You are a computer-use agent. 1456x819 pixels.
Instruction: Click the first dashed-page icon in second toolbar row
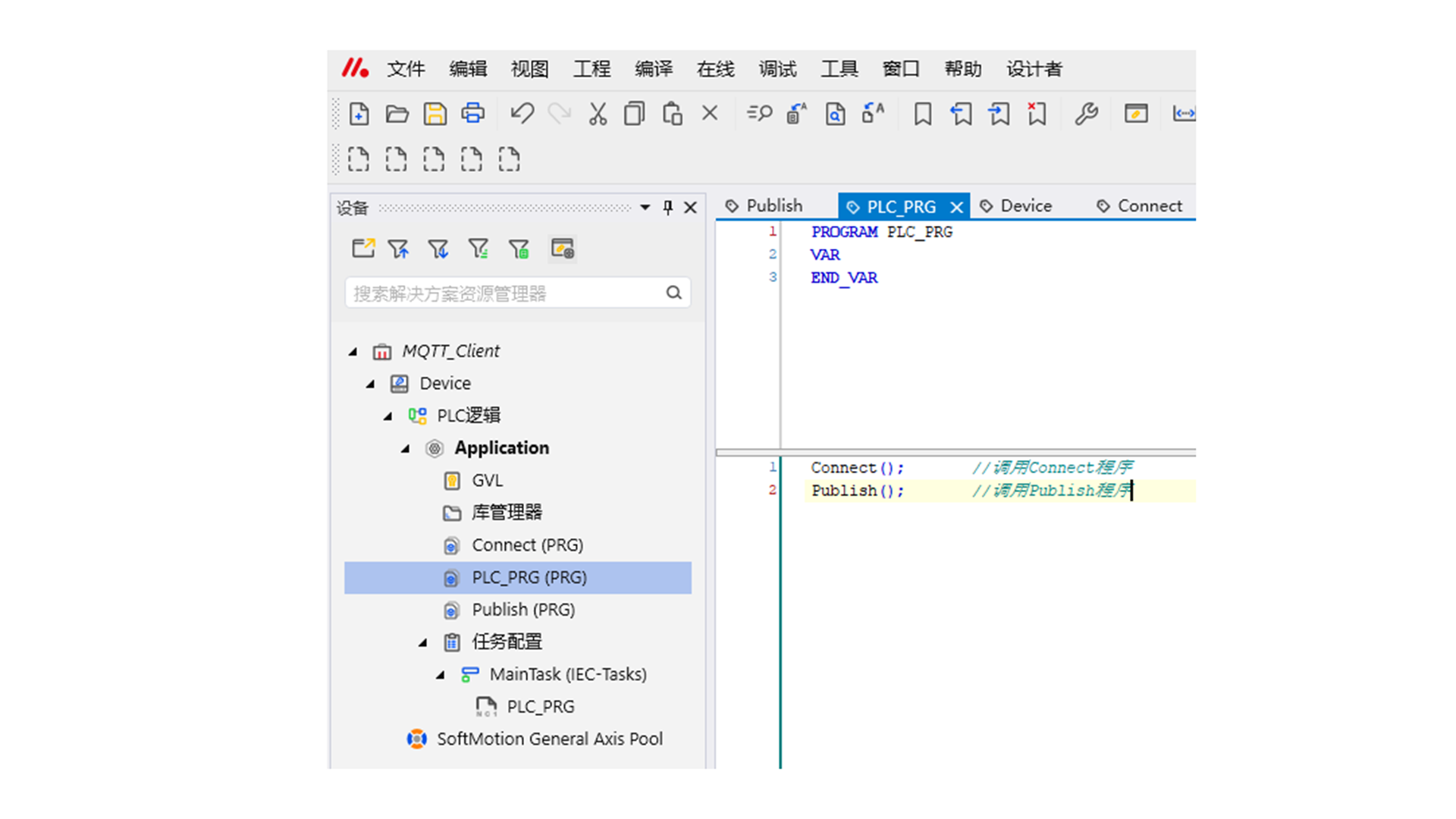(x=359, y=159)
